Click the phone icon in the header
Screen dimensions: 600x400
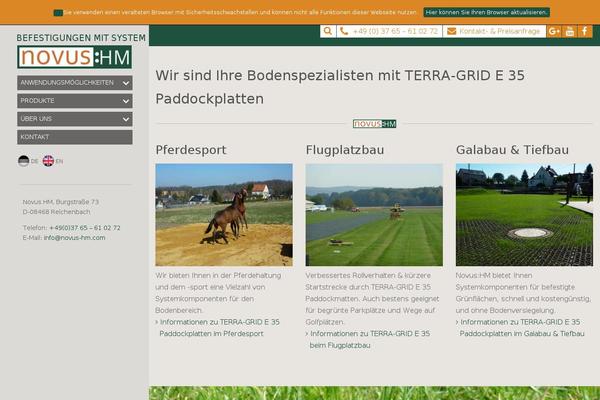coord(344,31)
